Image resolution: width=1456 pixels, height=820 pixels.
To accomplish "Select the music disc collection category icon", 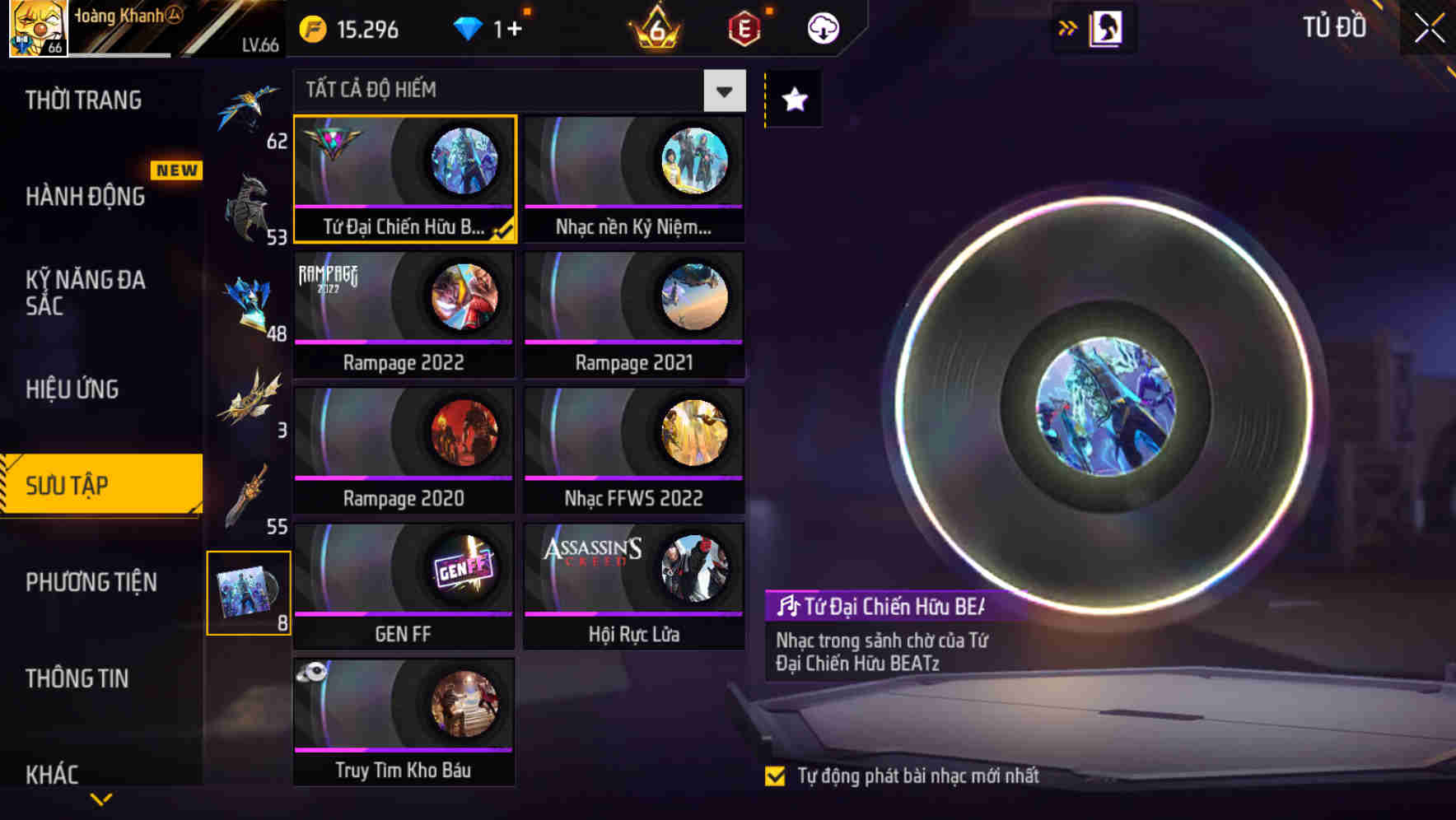I will 248,593.
